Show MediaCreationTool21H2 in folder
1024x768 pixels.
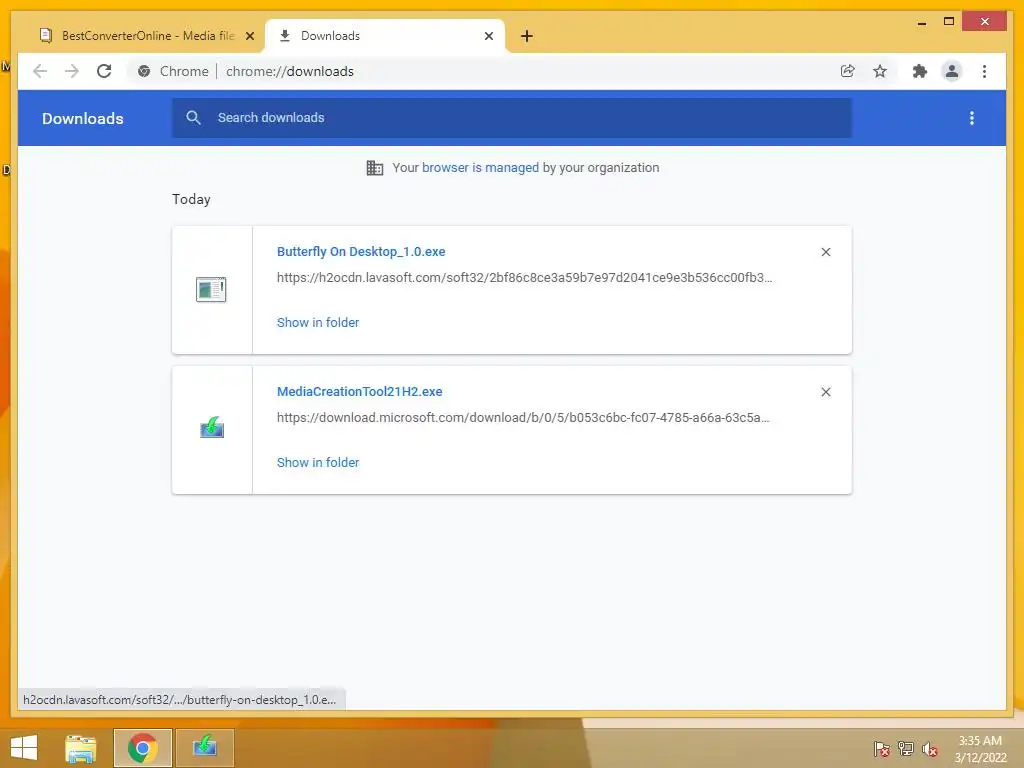(318, 462)
